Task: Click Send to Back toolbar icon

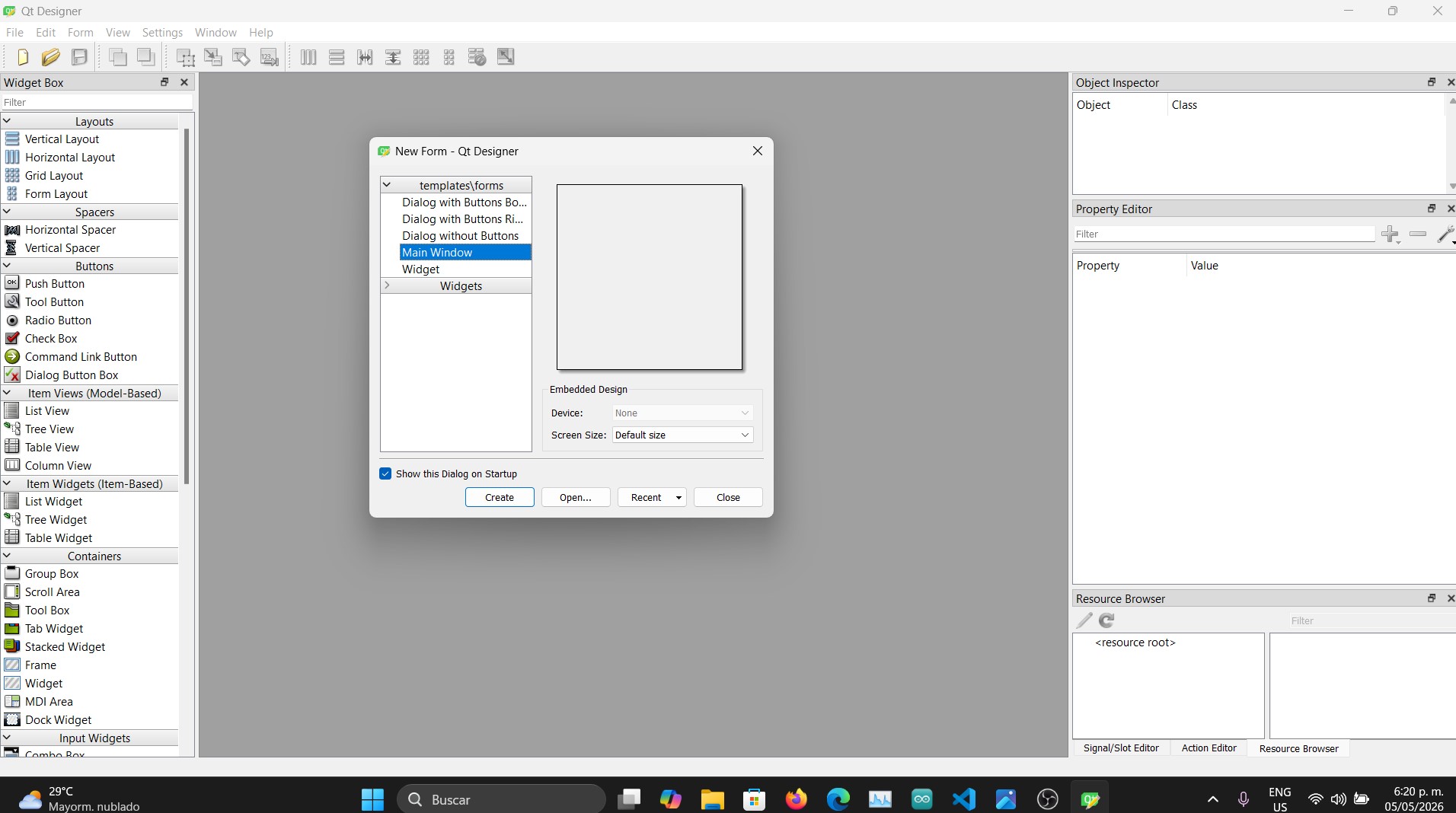Action: coord(117,57)
